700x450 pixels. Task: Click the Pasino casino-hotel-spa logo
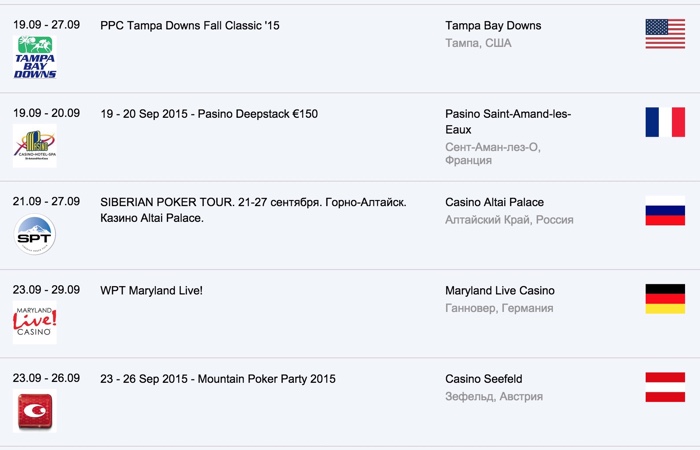pyautogui.click(x=35, y=146)
